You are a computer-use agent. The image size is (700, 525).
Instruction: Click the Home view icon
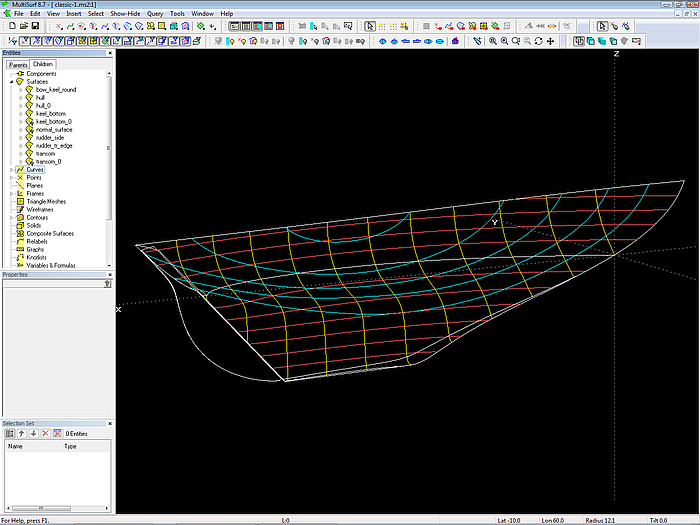(456, 41)
